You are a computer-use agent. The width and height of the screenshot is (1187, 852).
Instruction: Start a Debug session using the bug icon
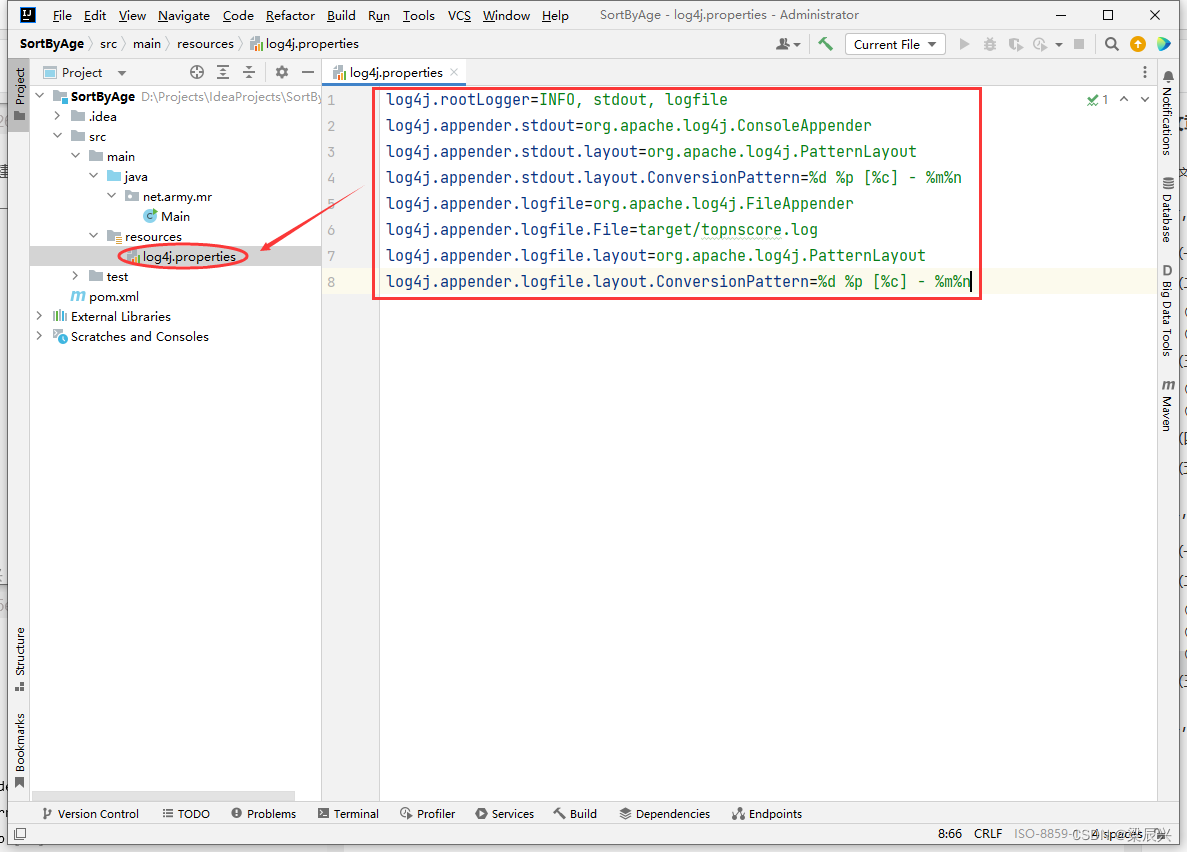coord(988,43)
